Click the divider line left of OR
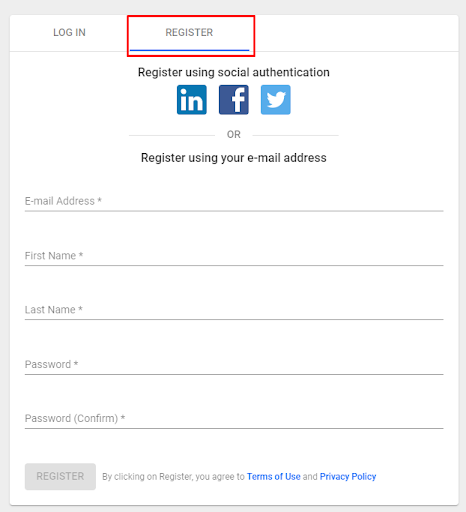The width and height of the screenshot is (466, 512). (x=172, y=135)
